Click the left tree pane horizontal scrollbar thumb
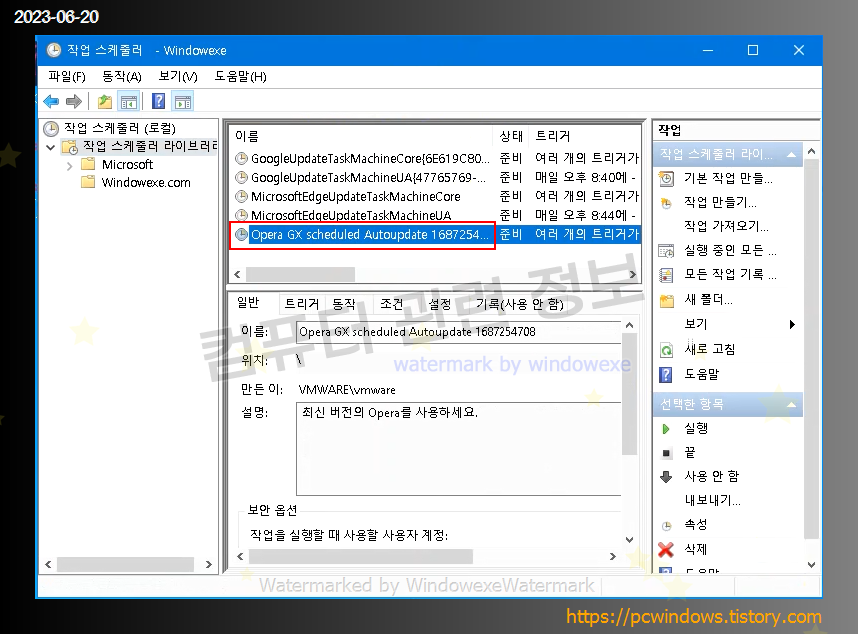The width and height of the screenshot is (858, 634). pyautogui.click(x=125, y=564)
